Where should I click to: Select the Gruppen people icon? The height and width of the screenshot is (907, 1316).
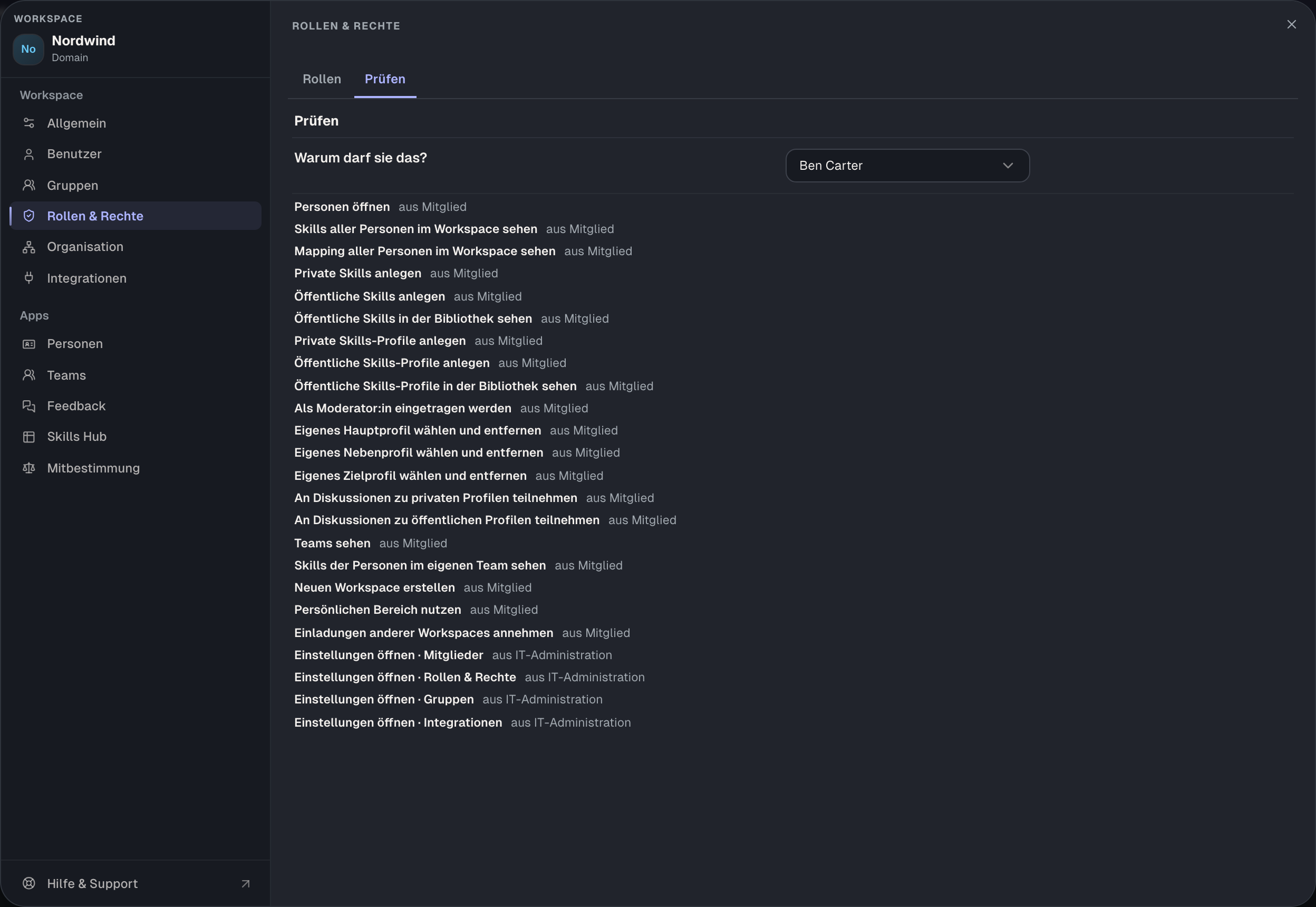(x=29, y=185)
